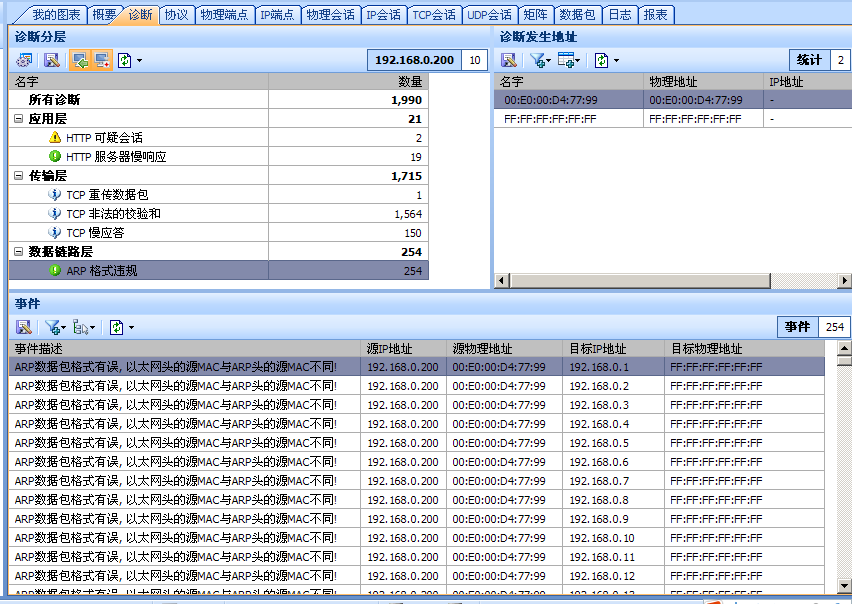Refresh the 诊断发生地址 panel
The width and height of the screenshot is (852, 604).
[x=600, y=60]
